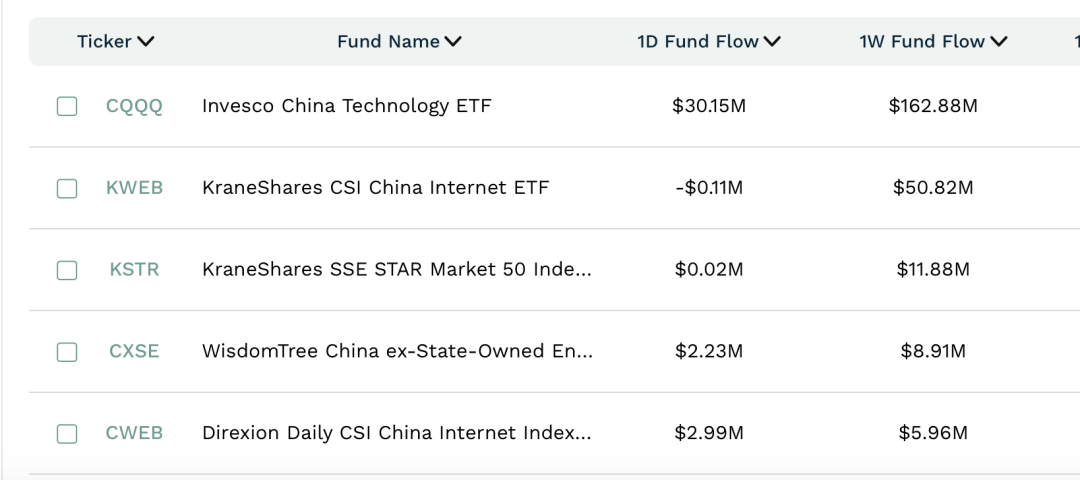Click the Direxion Daily CSI China fund name

coord(396,434)
